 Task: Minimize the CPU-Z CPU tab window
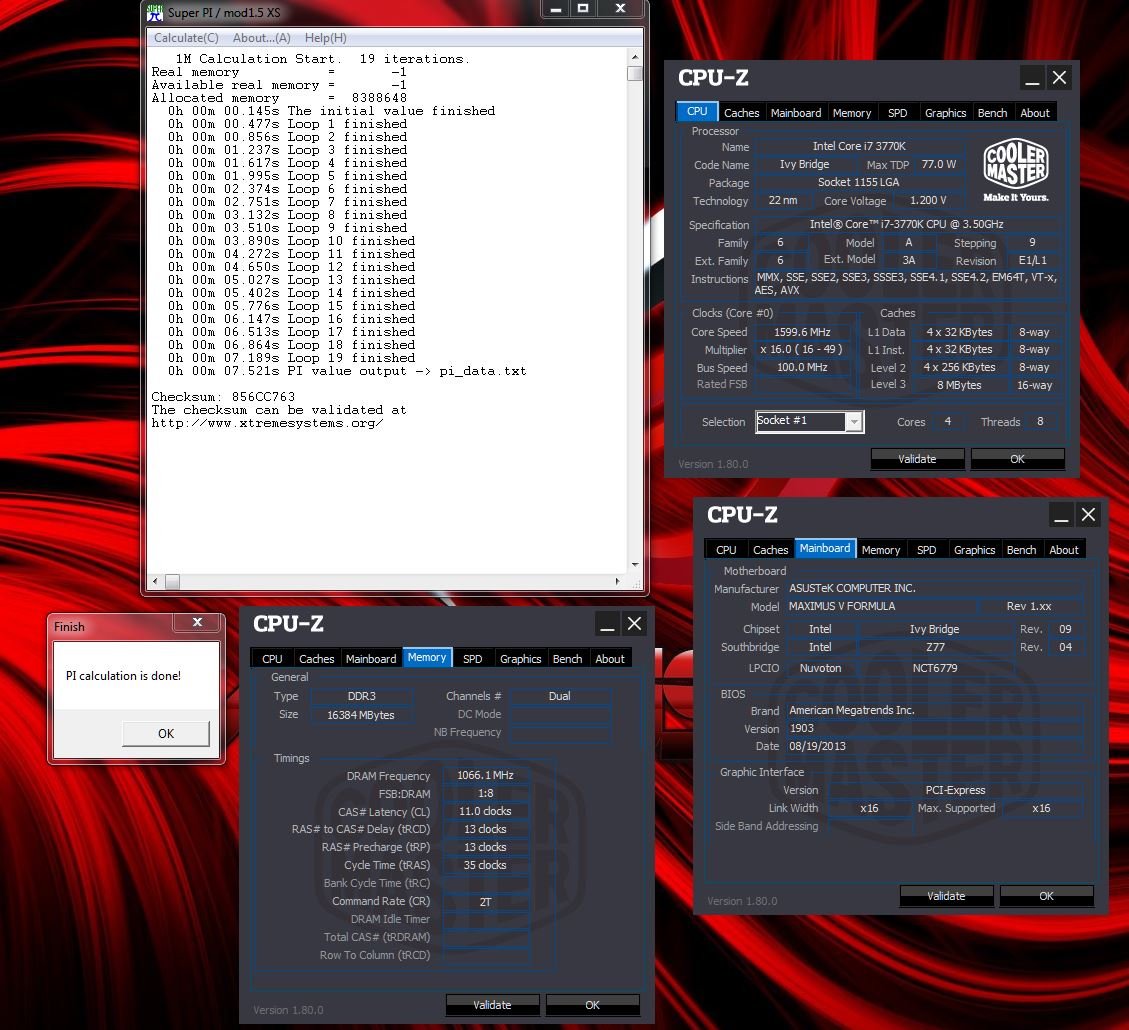click(x=1032, y=78)
